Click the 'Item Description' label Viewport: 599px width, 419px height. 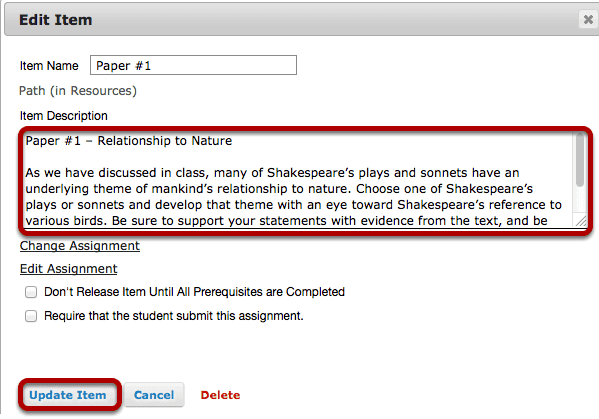64,116
